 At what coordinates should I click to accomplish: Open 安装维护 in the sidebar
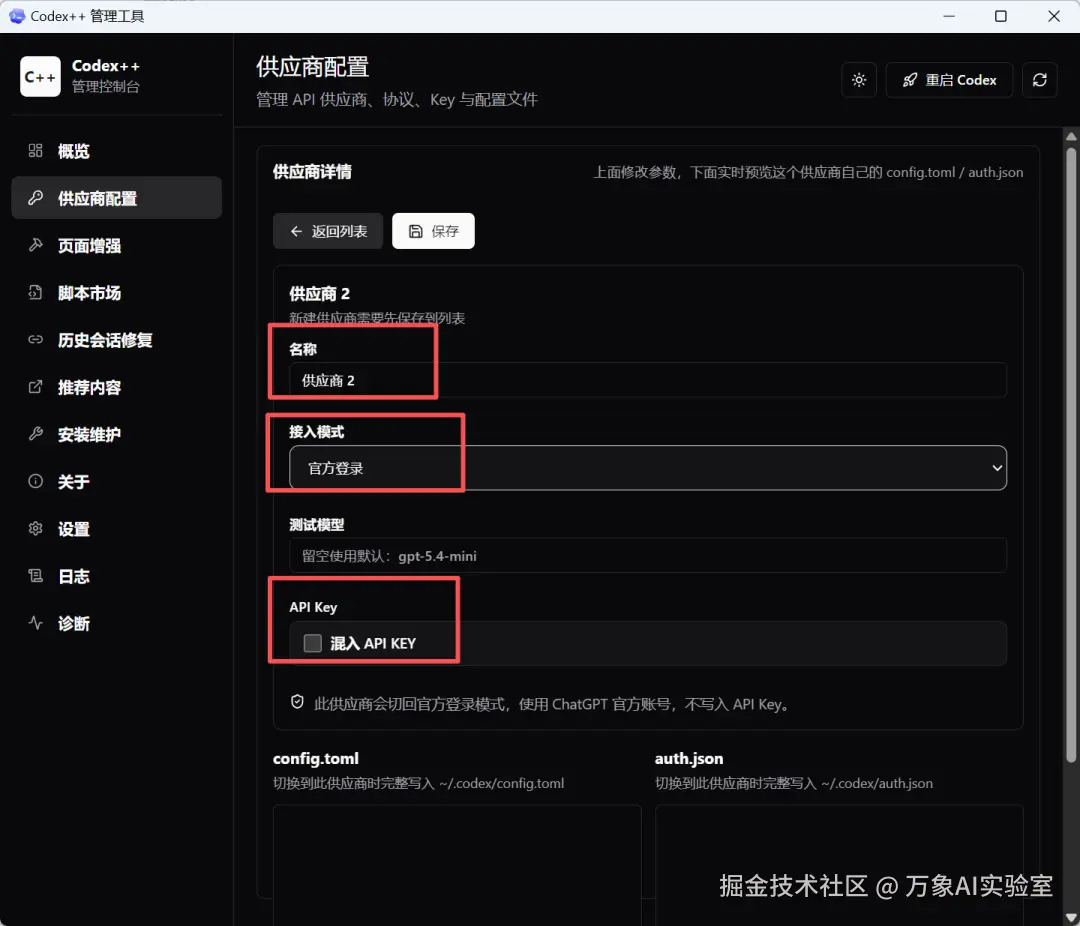116,434
